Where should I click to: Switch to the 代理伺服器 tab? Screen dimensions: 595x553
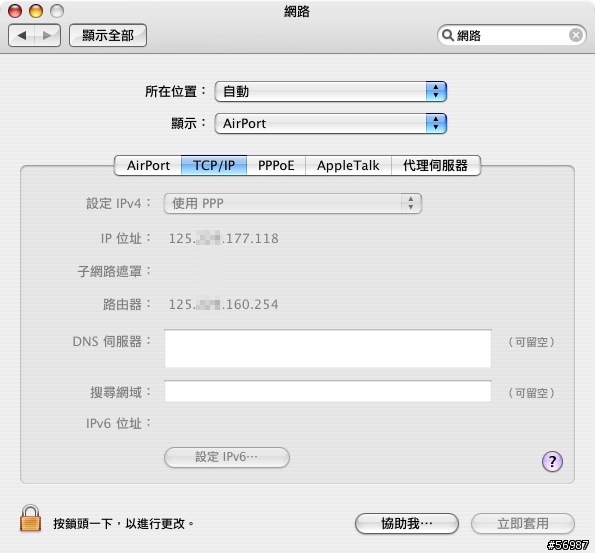[x=436, y=165]
